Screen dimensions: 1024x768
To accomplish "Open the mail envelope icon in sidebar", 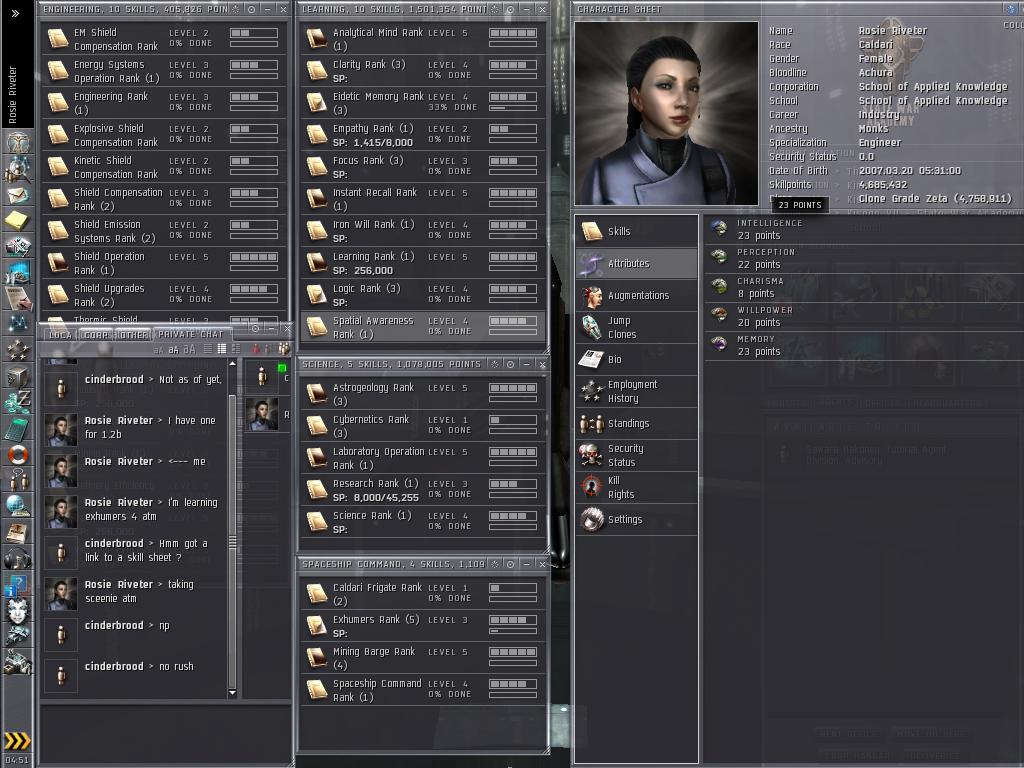I will point(18,195).
